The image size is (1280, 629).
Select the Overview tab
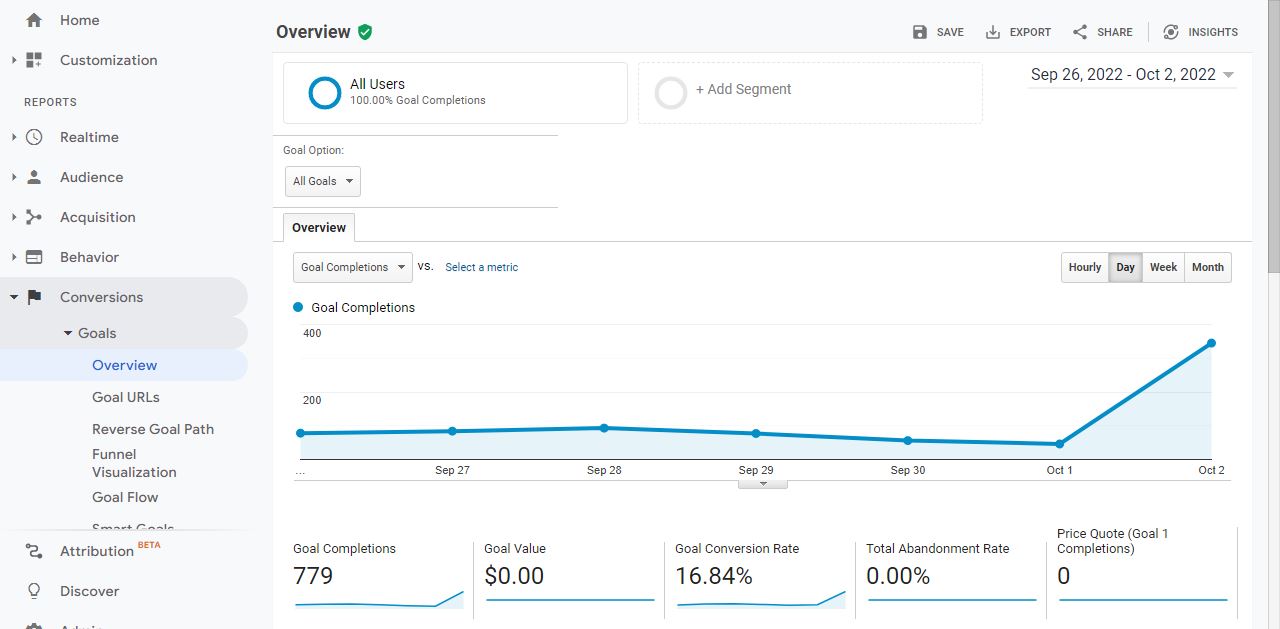319,227
